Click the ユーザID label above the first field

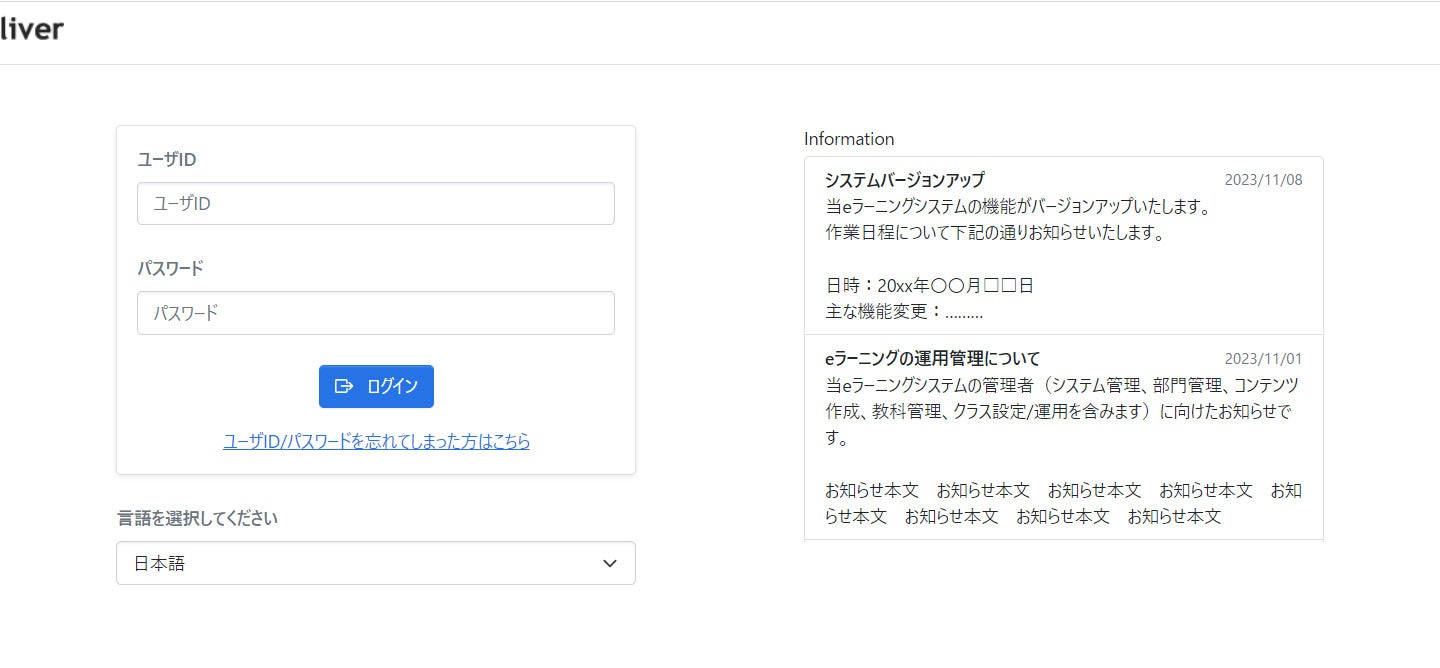click(x=167, y=160)
